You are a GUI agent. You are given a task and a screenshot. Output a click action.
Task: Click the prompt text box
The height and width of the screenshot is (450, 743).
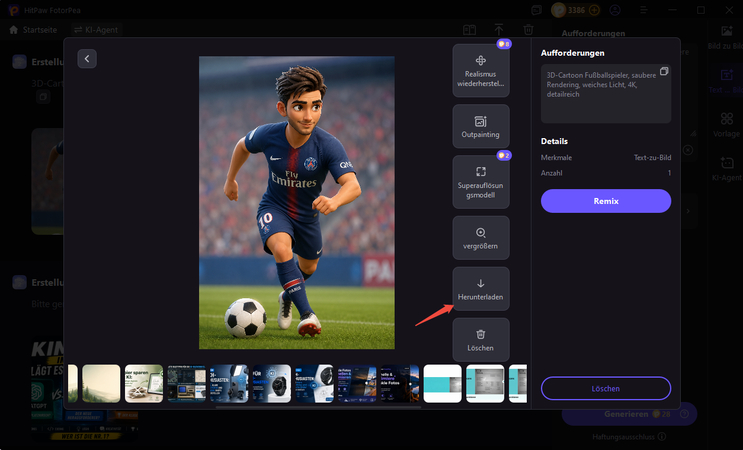606,94
